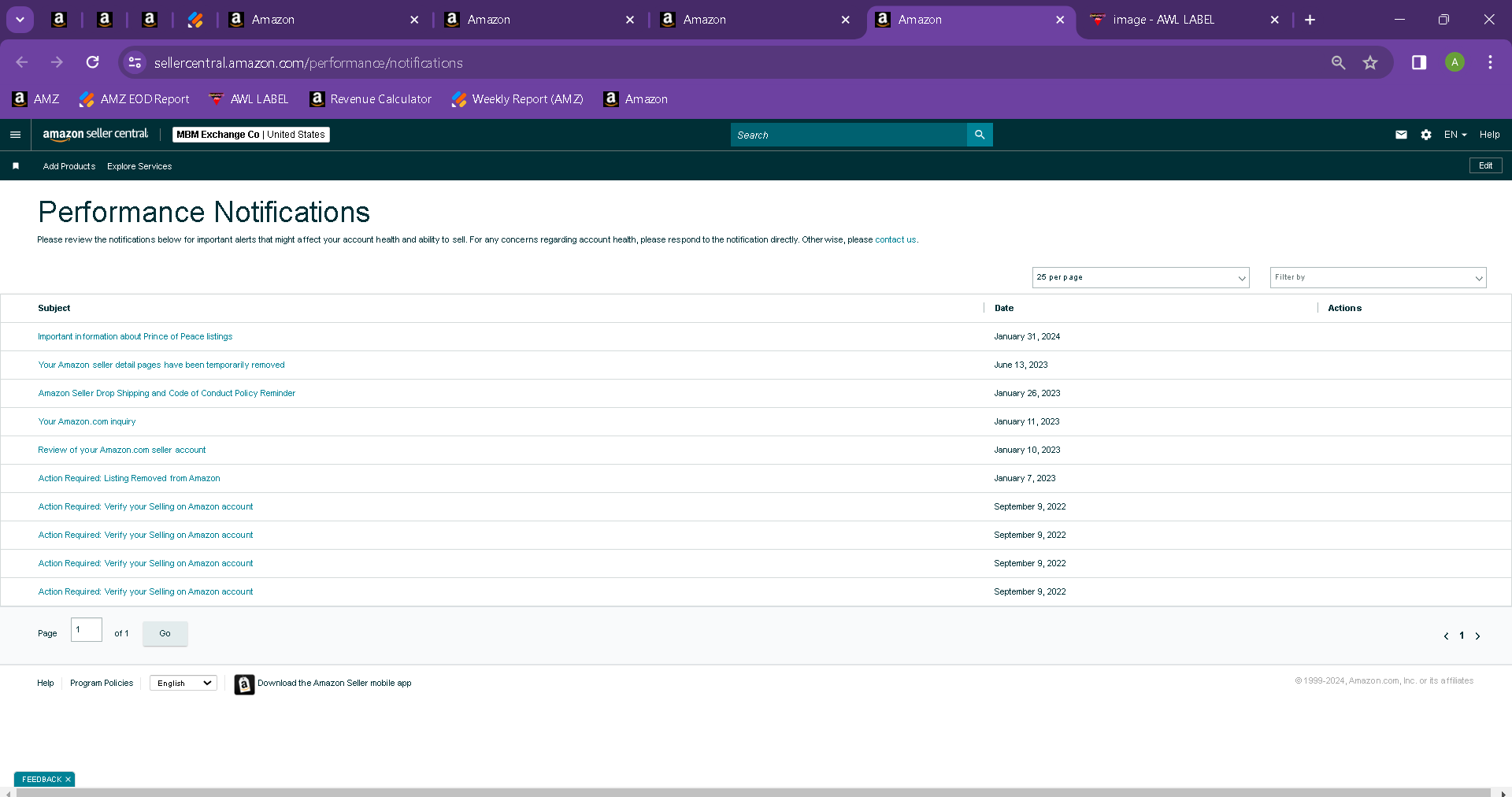The height and width of the screenshot is (797, 1512).
Task: Open the AMZ EOD Report bookmark
Action: coord(135,99)
